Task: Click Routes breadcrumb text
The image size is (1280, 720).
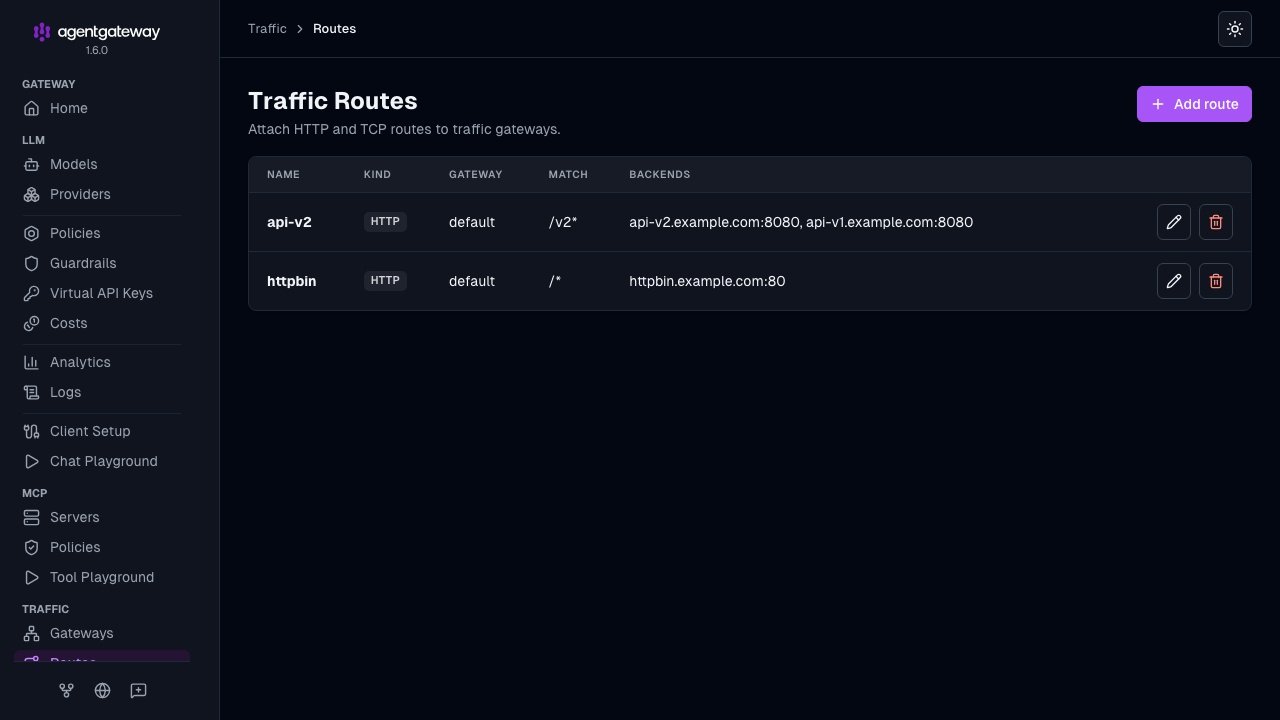Action: tap(334, 29)
